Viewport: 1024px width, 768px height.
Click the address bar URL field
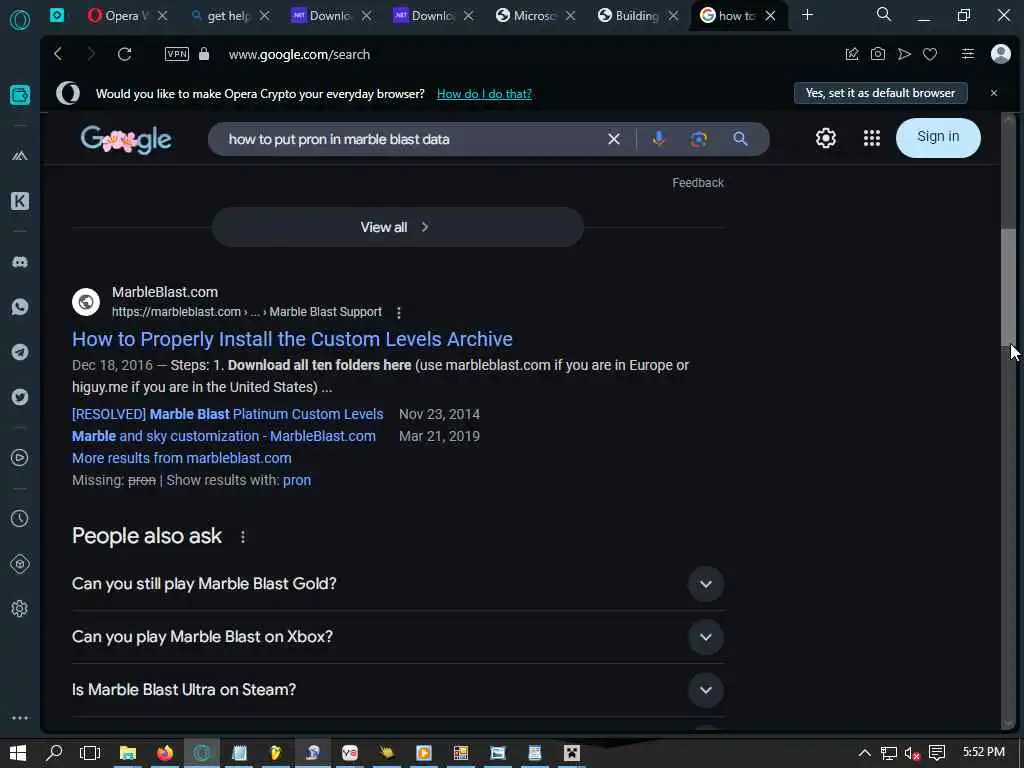tap(299, 54)
